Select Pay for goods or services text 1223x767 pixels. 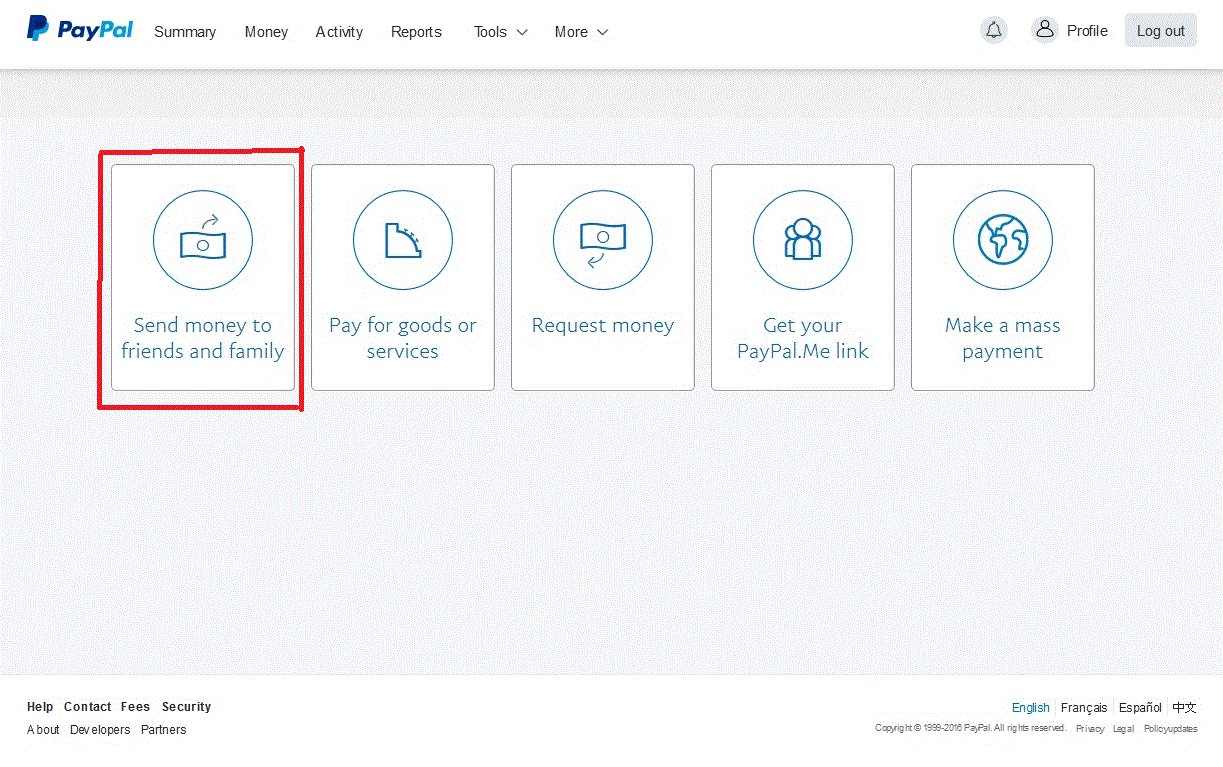[403, 338]
